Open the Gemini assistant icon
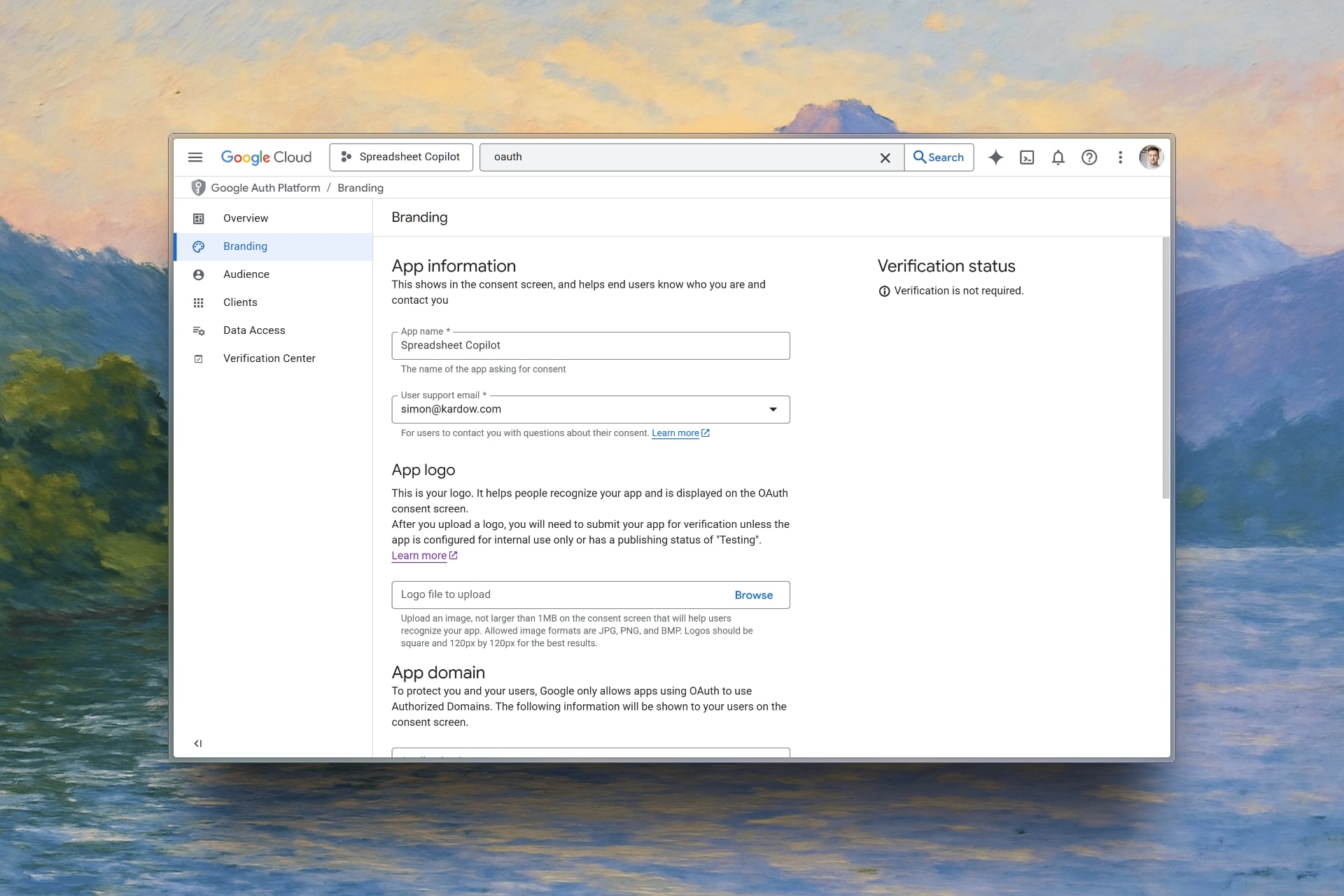Image resolution: width=1344 pixels, height=896 pixels. (x=995, y=157)
